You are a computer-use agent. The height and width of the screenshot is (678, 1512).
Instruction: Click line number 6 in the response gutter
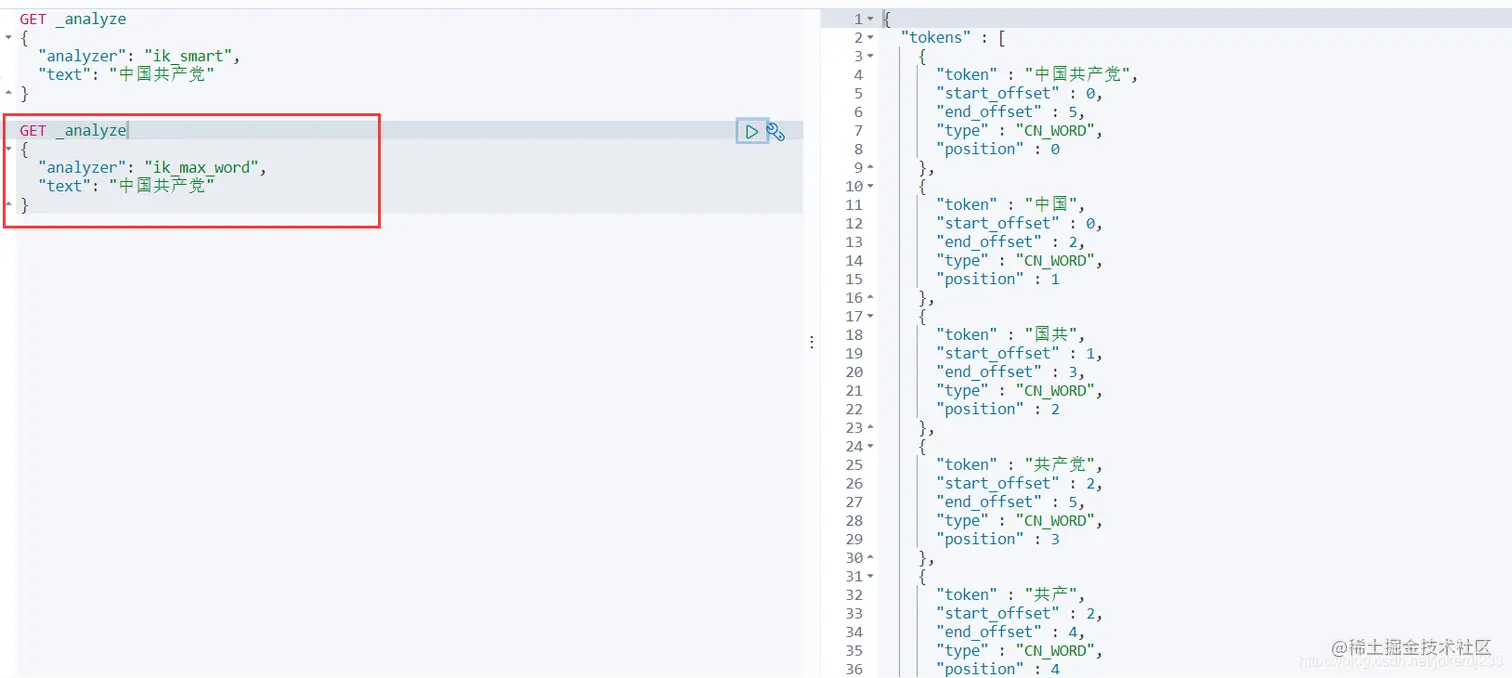[x=858, y=112]
